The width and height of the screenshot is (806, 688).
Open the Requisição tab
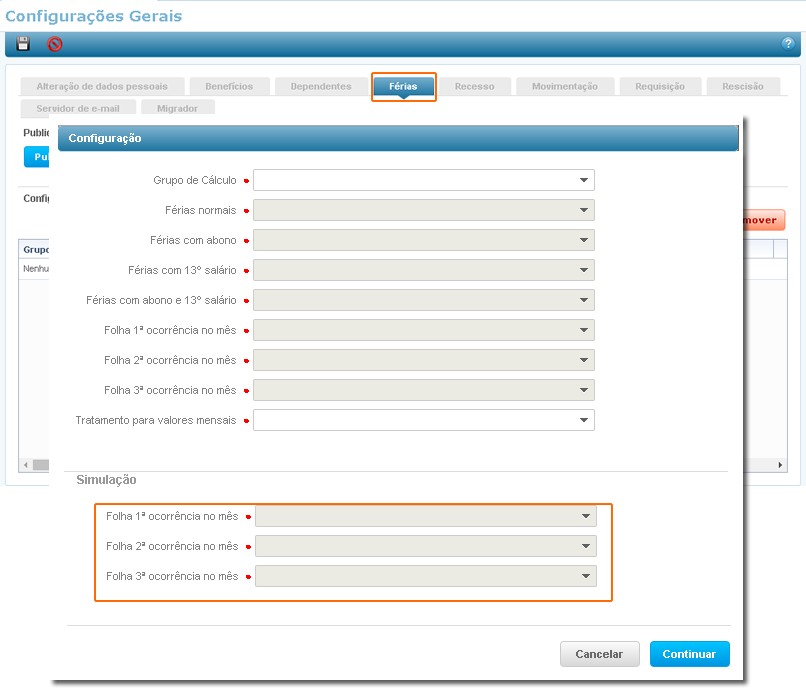660,87
